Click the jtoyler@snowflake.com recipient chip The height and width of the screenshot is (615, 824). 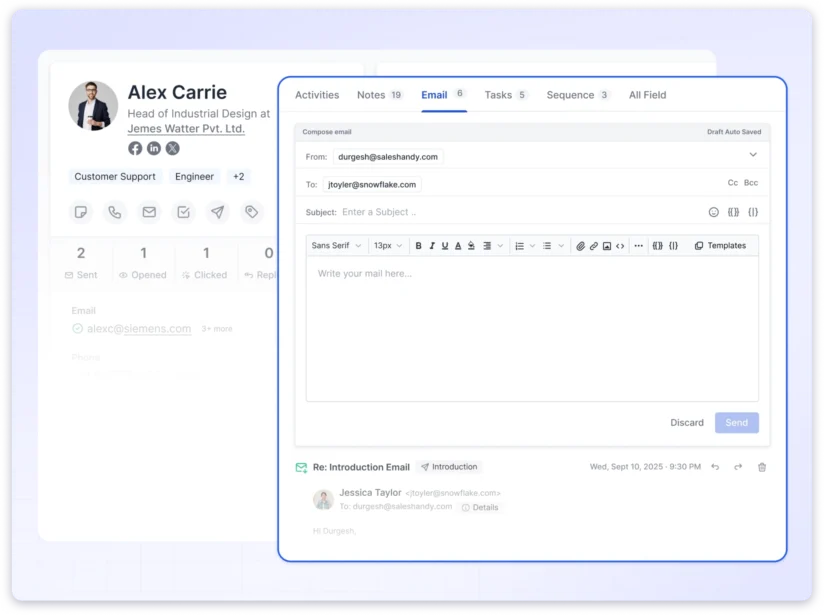(372, 184)
